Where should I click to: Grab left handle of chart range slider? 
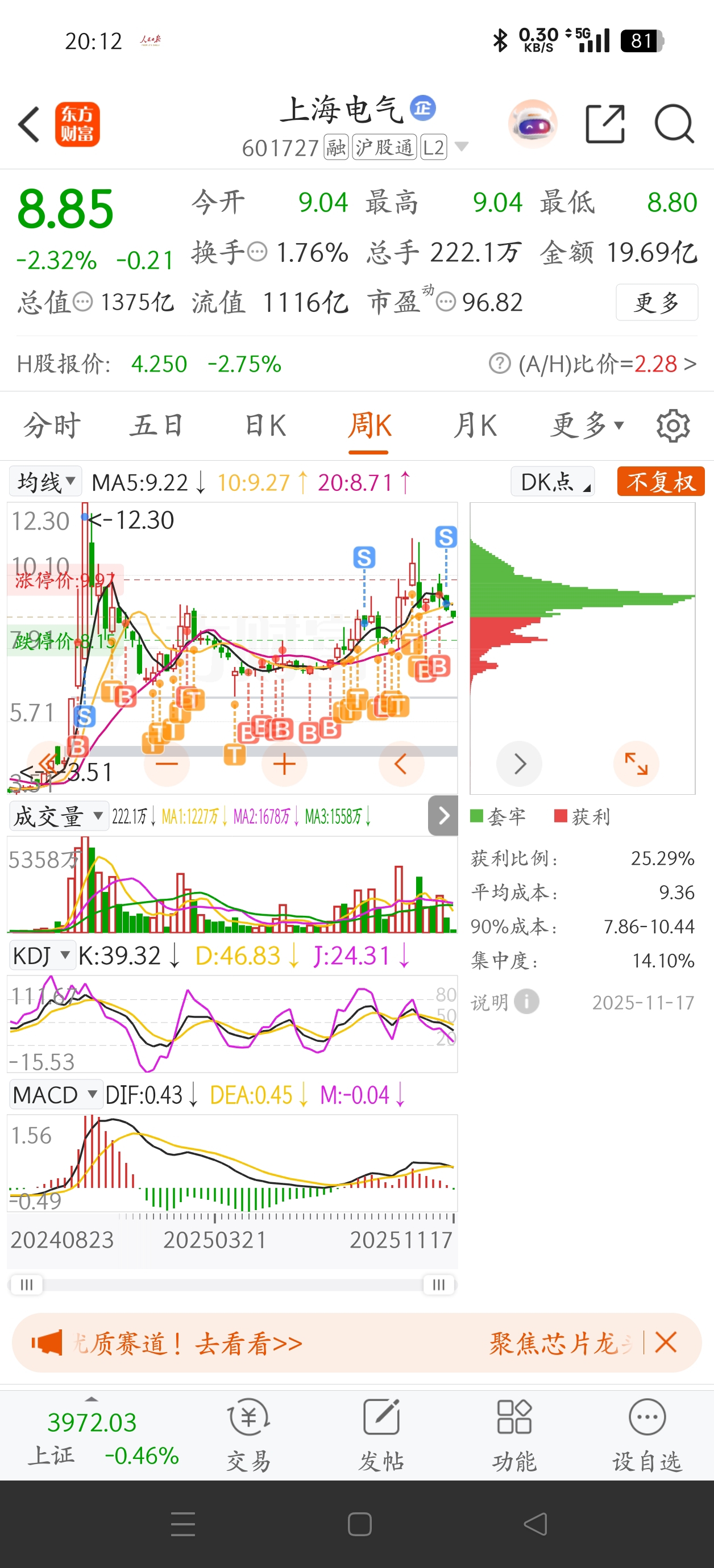pyautogui.click(x=26, y=1285)
